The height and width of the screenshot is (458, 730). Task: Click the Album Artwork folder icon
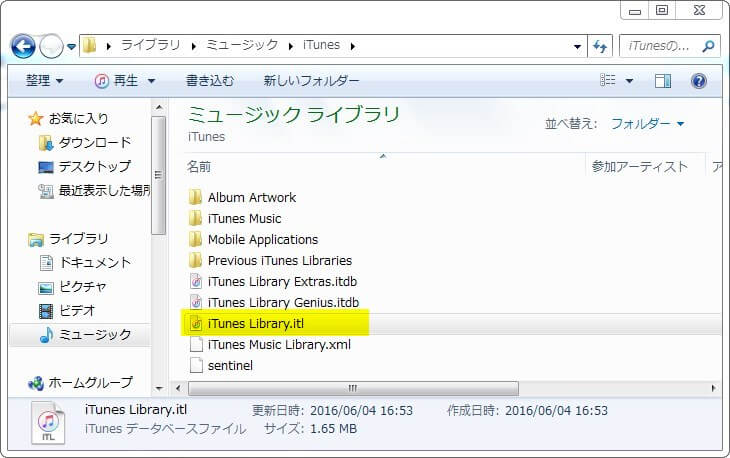(x=196, y=197)
